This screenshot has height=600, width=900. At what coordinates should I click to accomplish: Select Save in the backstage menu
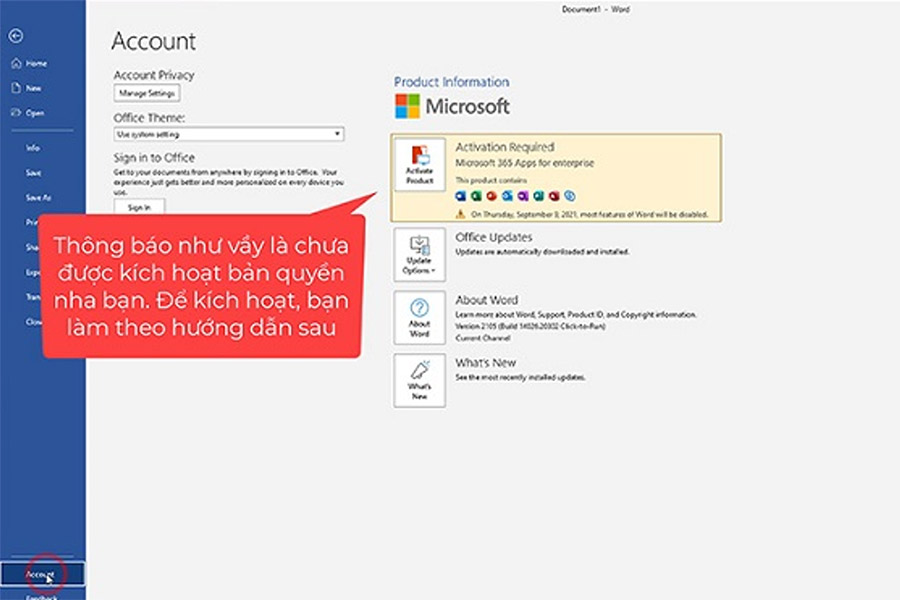click(x=33, y=172)
